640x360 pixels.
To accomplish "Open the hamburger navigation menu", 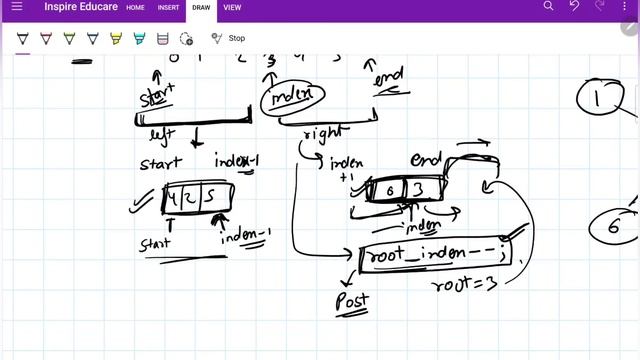I will 17,6.
